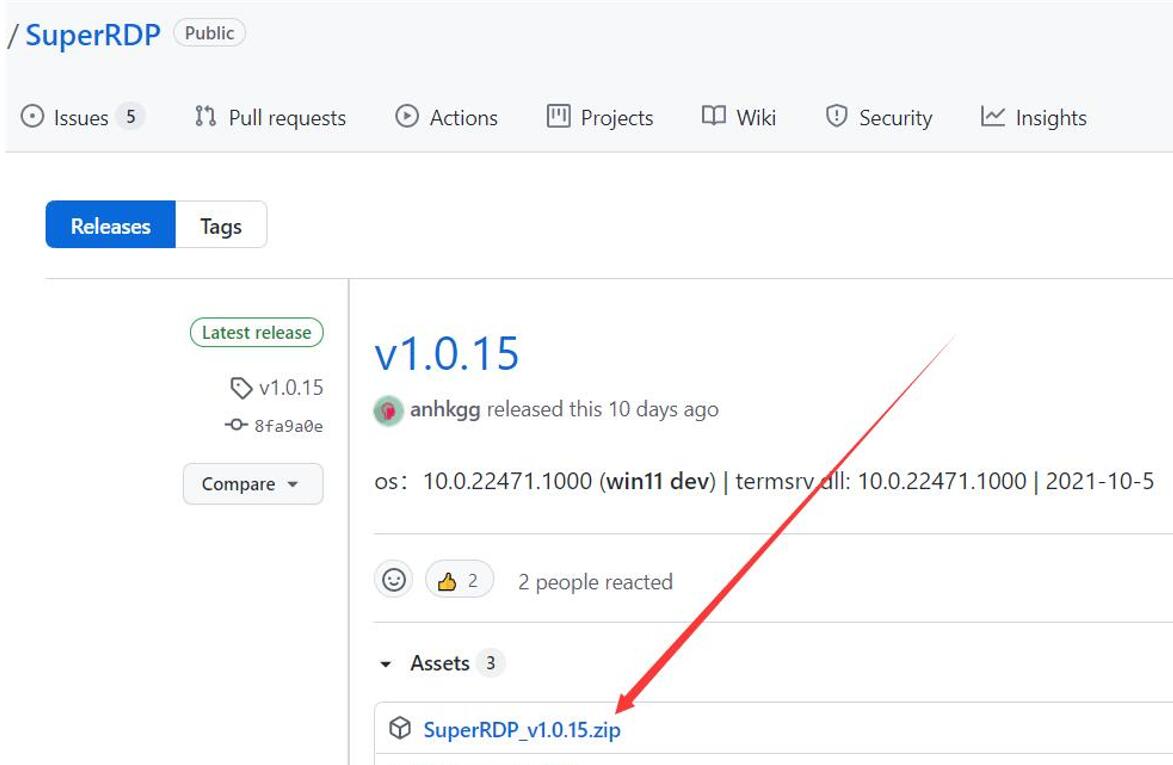Viewport: 1173px width, 765px height.
Task: Visit the anhkgg author profile link
Action: click(445, 409)
